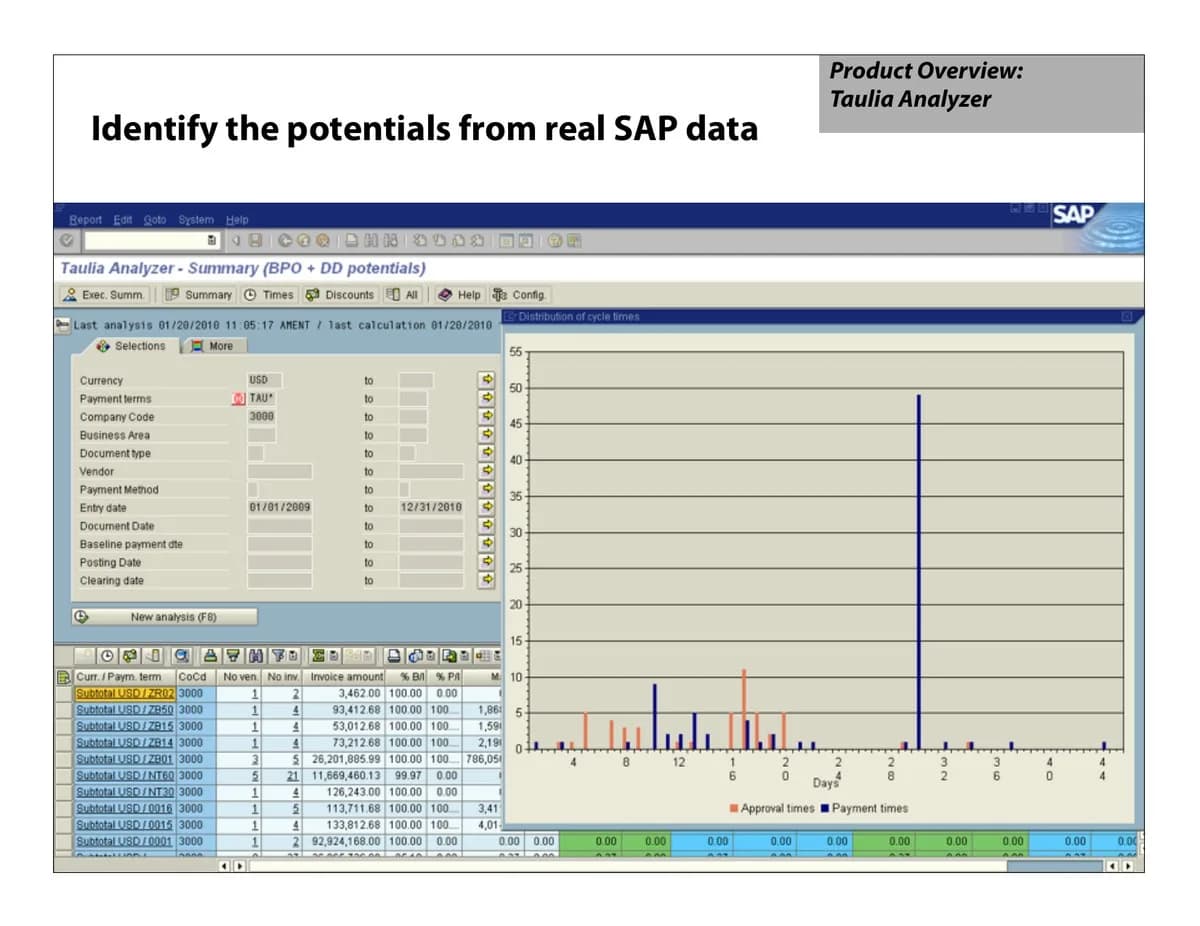This screenshot has width=1200, height=926.
Task: Click the Payment times legend color swatch
Action: coord(825,808)
